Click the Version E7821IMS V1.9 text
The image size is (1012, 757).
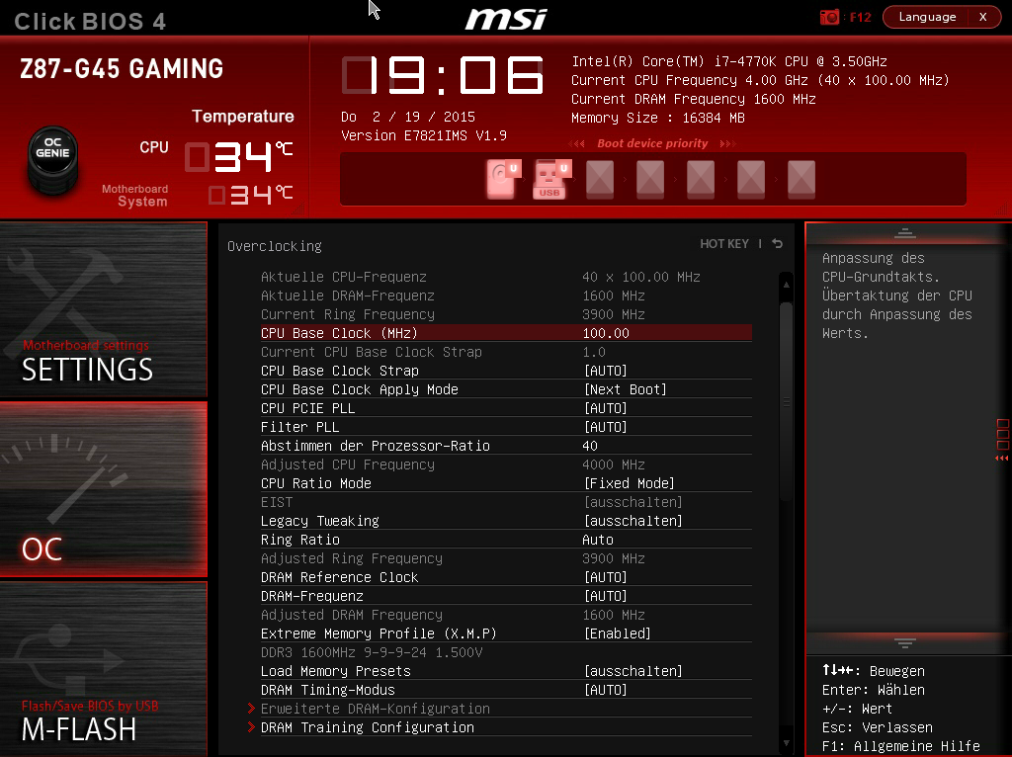point(424,136)
